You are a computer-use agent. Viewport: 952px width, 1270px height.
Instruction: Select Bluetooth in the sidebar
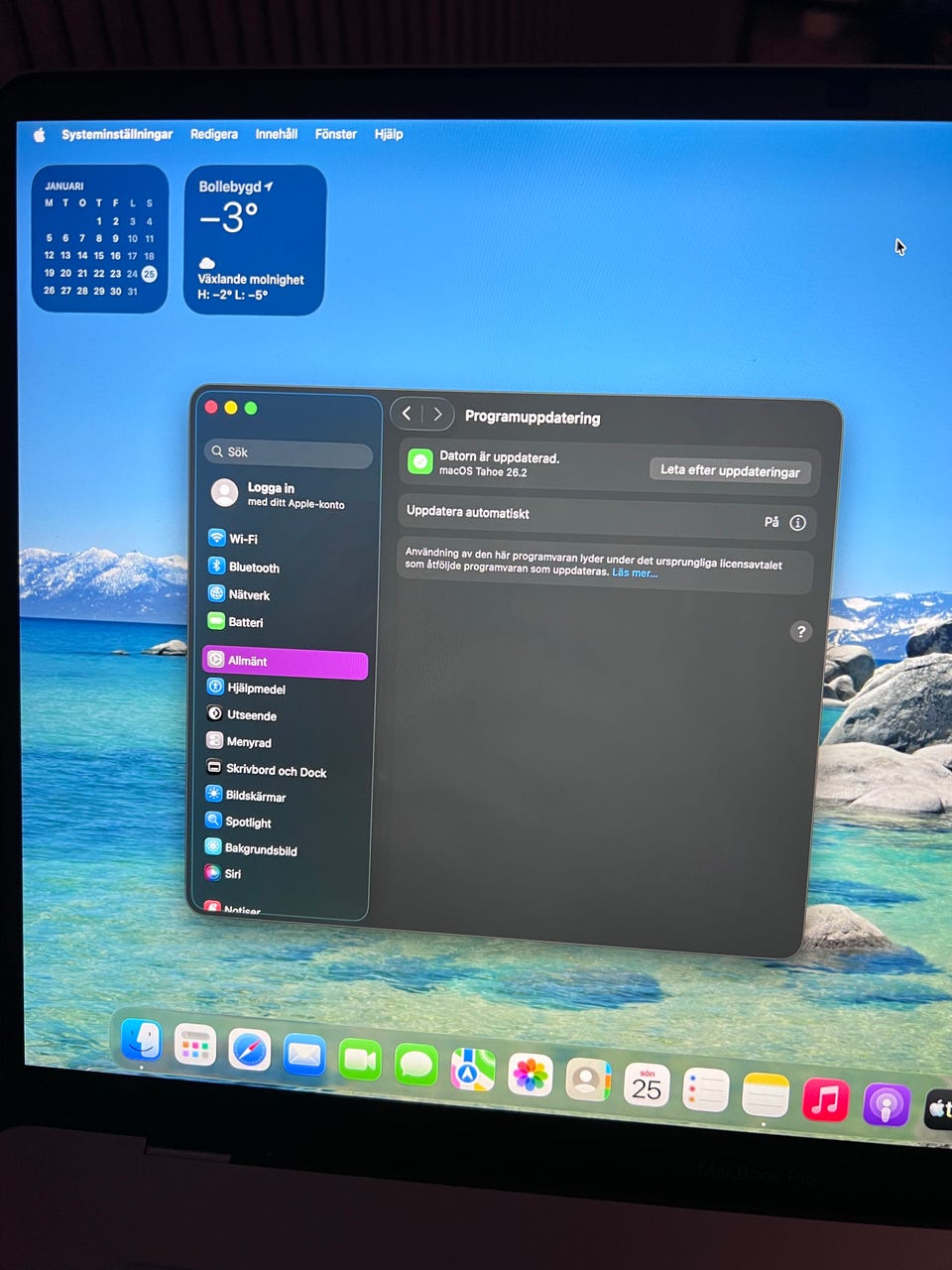253,568
